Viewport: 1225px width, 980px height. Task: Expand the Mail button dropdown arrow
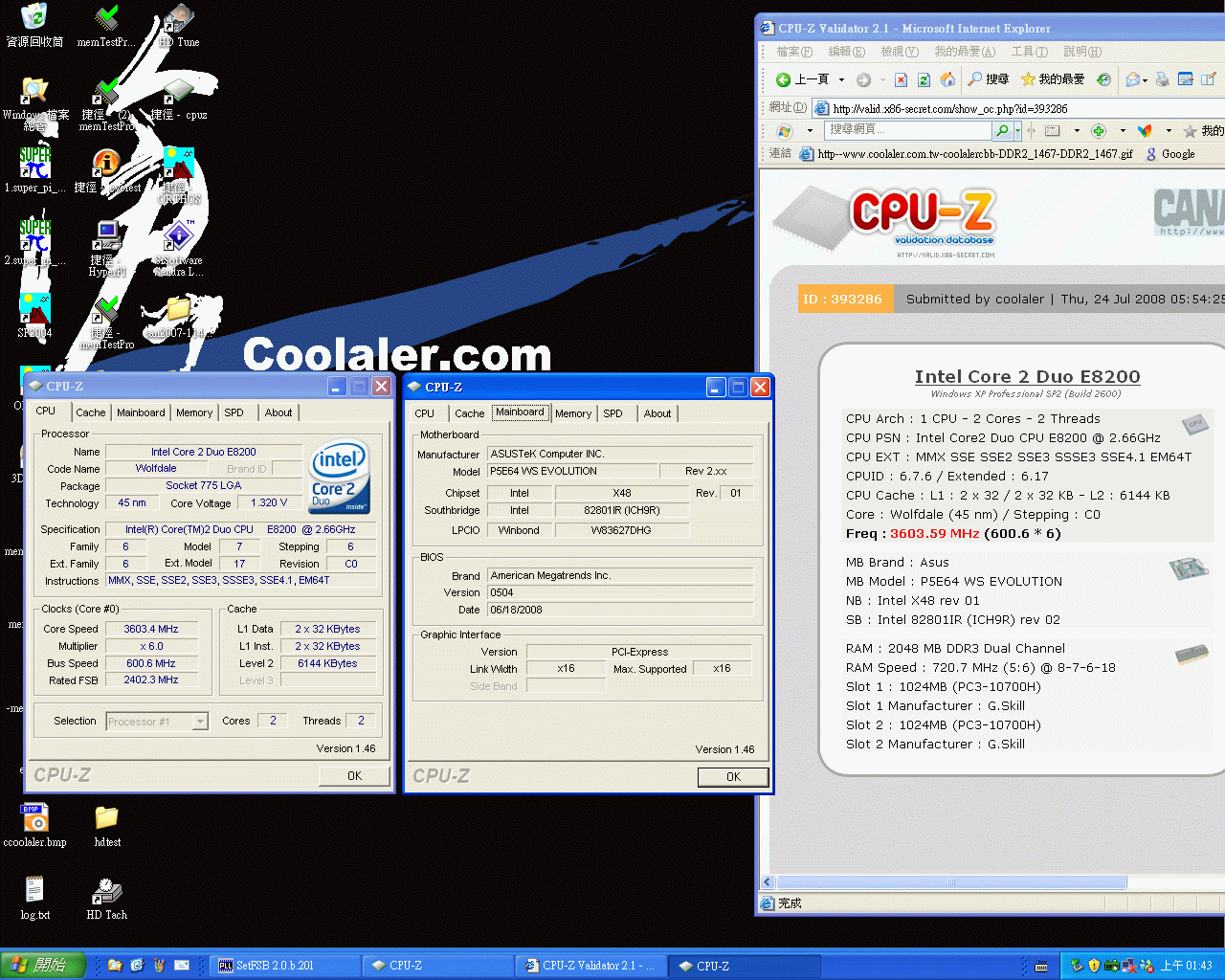click(1145, 79)
